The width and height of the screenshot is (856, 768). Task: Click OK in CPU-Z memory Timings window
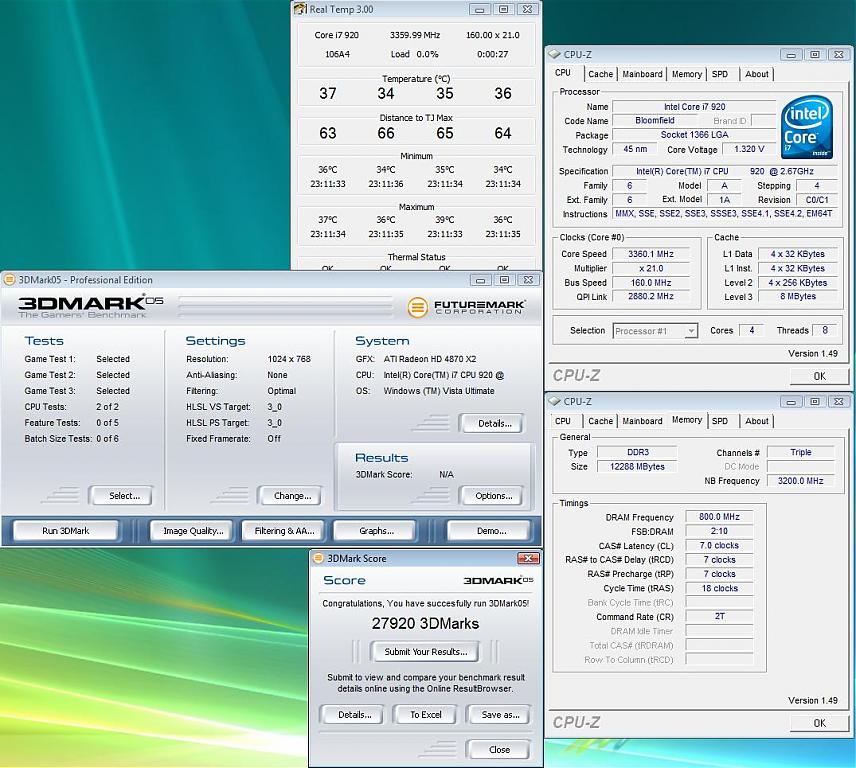point(819,723)
